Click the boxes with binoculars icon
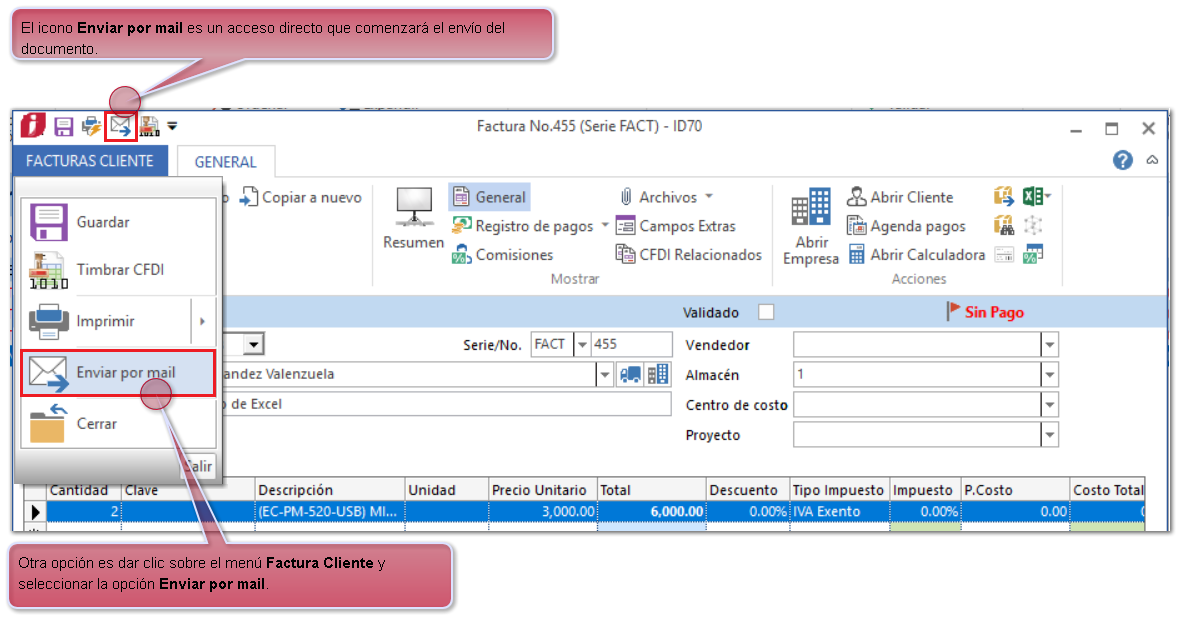Image resolution: width=1179 pixels, height=620 pixels. [1003, 225]
